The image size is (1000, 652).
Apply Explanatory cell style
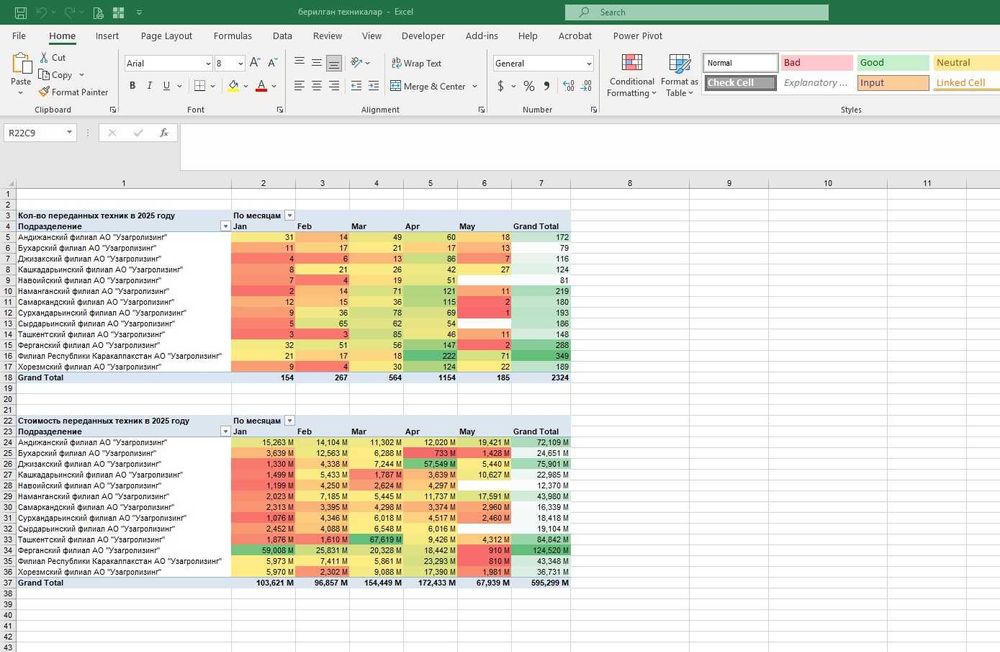[817, 82]
